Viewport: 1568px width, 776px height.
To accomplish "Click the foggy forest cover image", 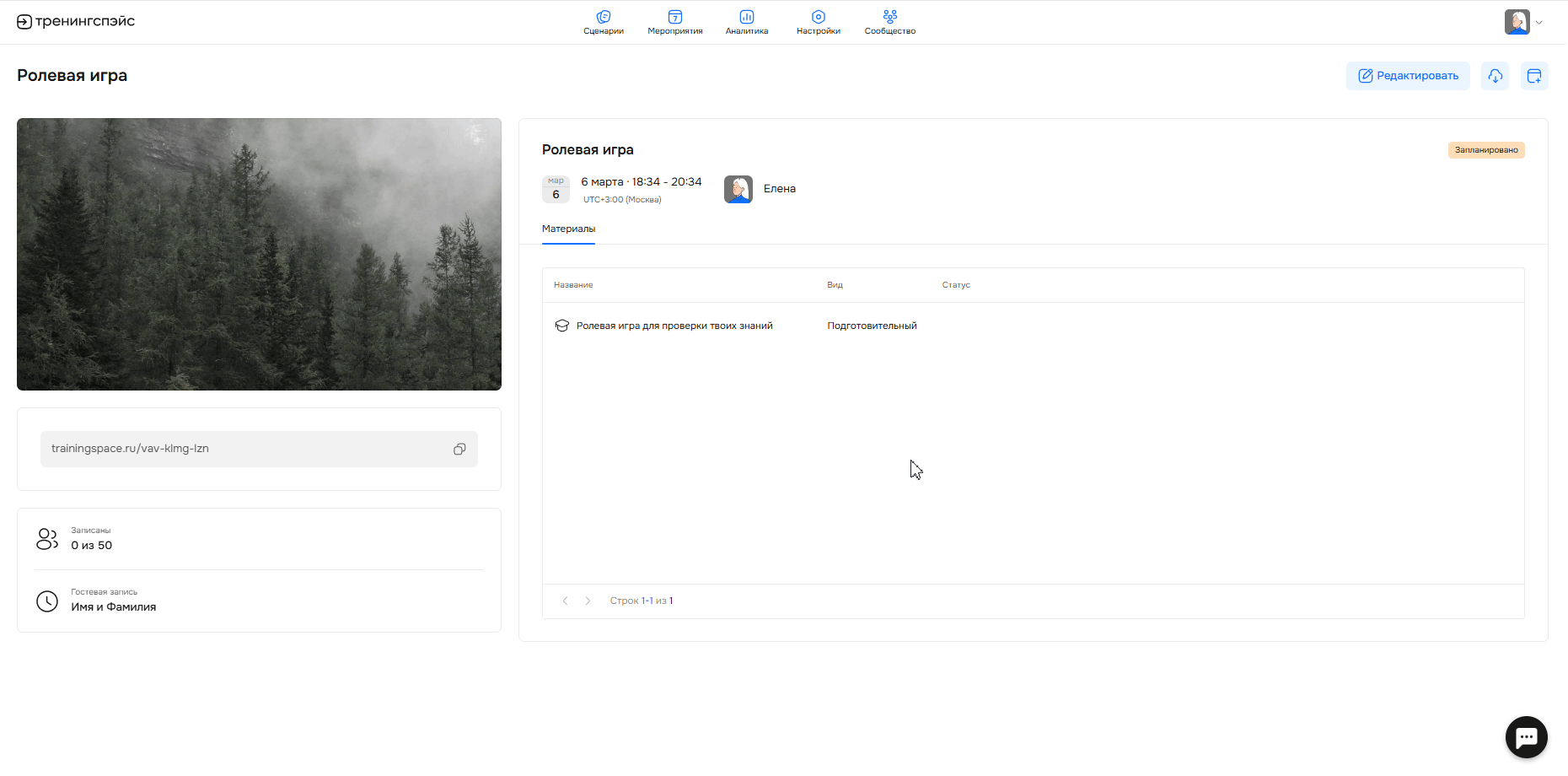I will pos(259,254).
